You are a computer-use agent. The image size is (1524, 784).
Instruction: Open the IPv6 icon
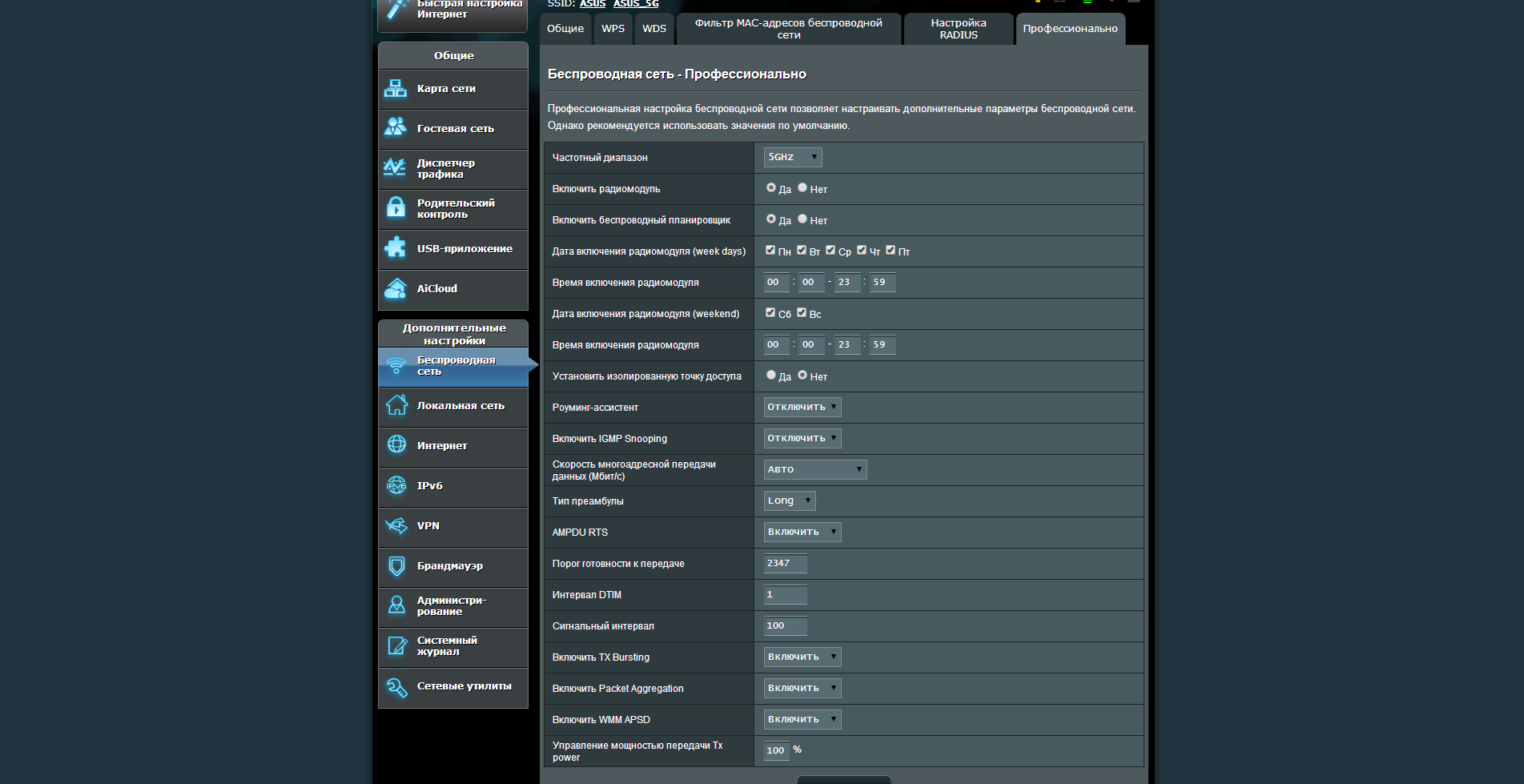click(x=396, y=485)
